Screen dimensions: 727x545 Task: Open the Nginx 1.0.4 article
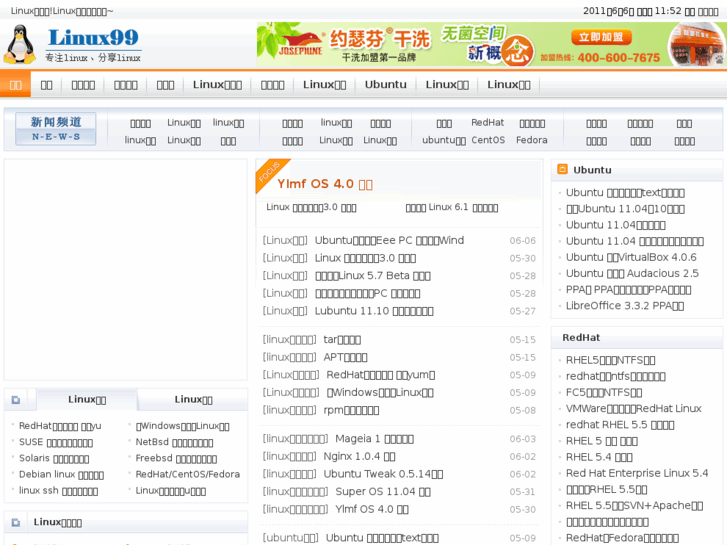pos(359,456)
